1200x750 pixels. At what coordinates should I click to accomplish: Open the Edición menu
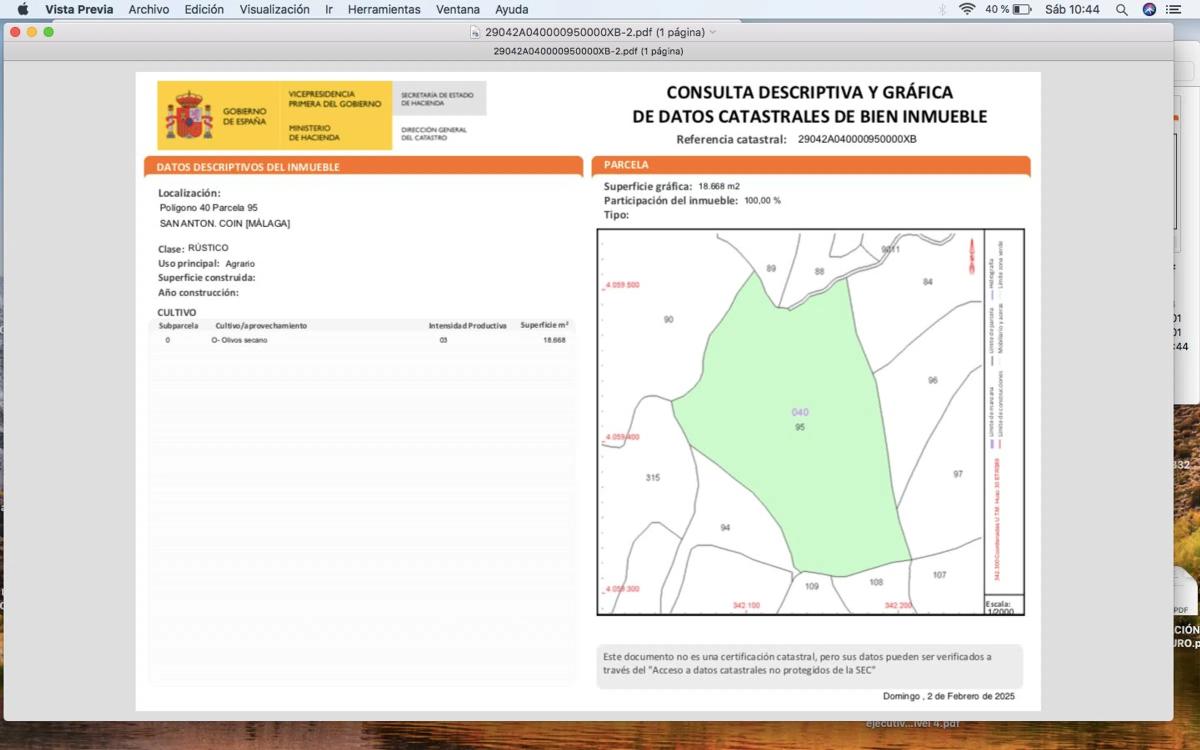tap(204, 9)
